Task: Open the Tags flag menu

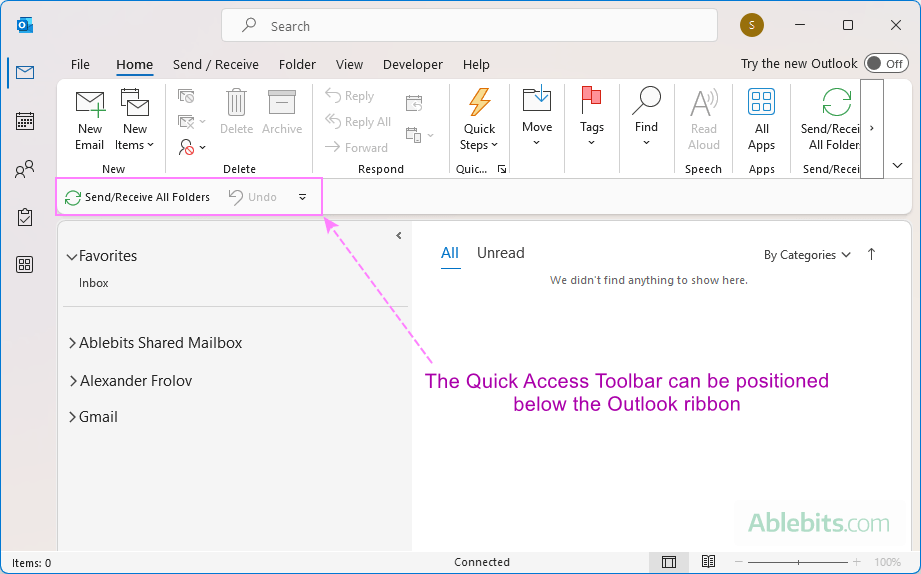Action: (591, 116)
